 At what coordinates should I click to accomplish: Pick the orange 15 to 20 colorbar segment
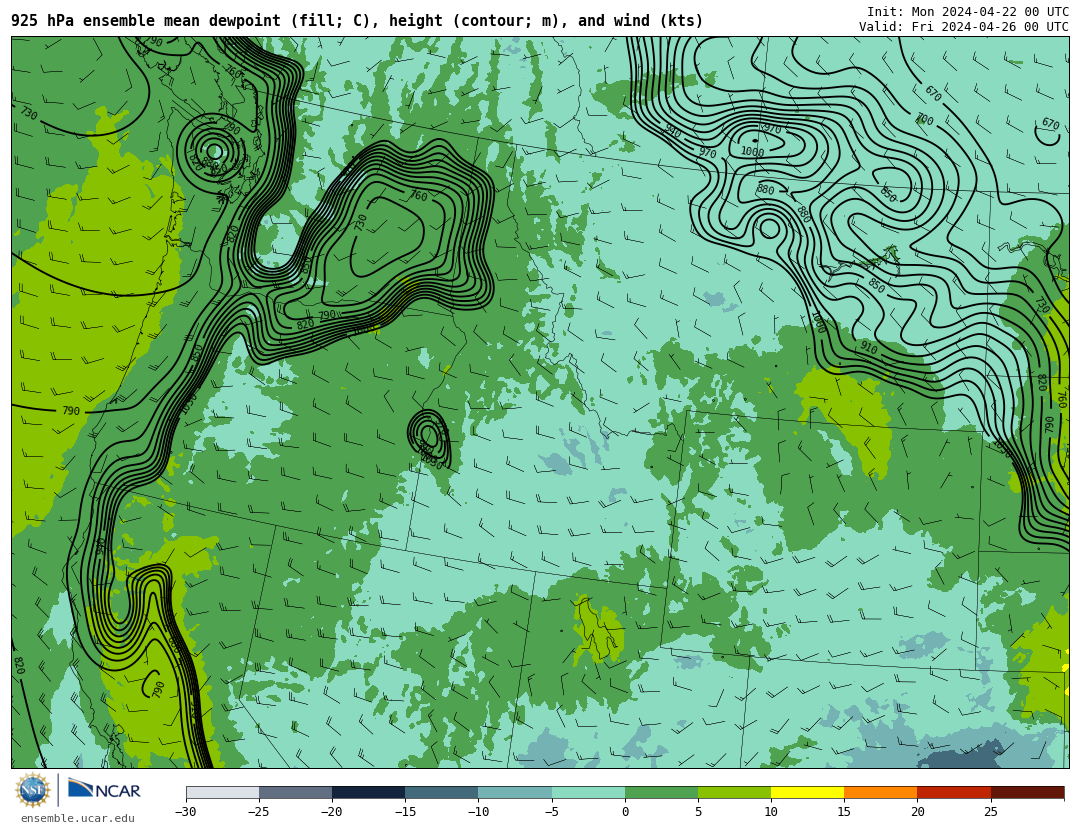coord(881,793)
